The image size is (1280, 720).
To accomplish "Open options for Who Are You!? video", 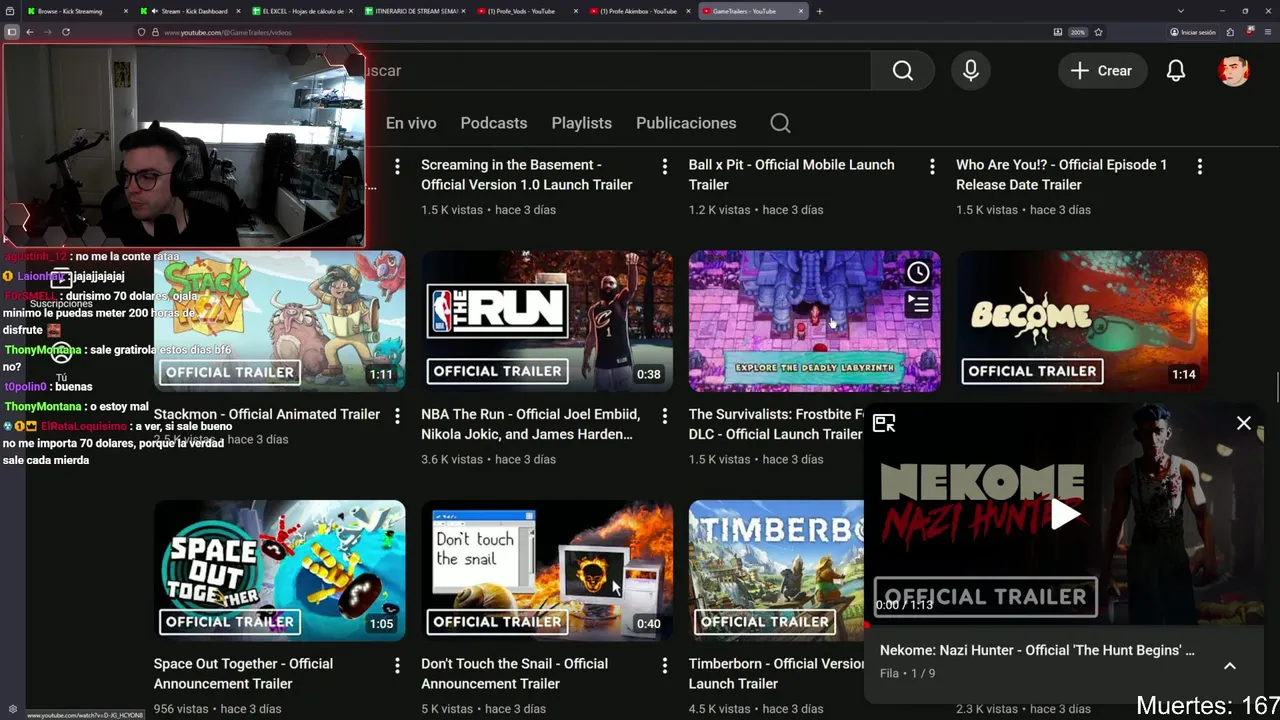I will tap(1199, 166).
